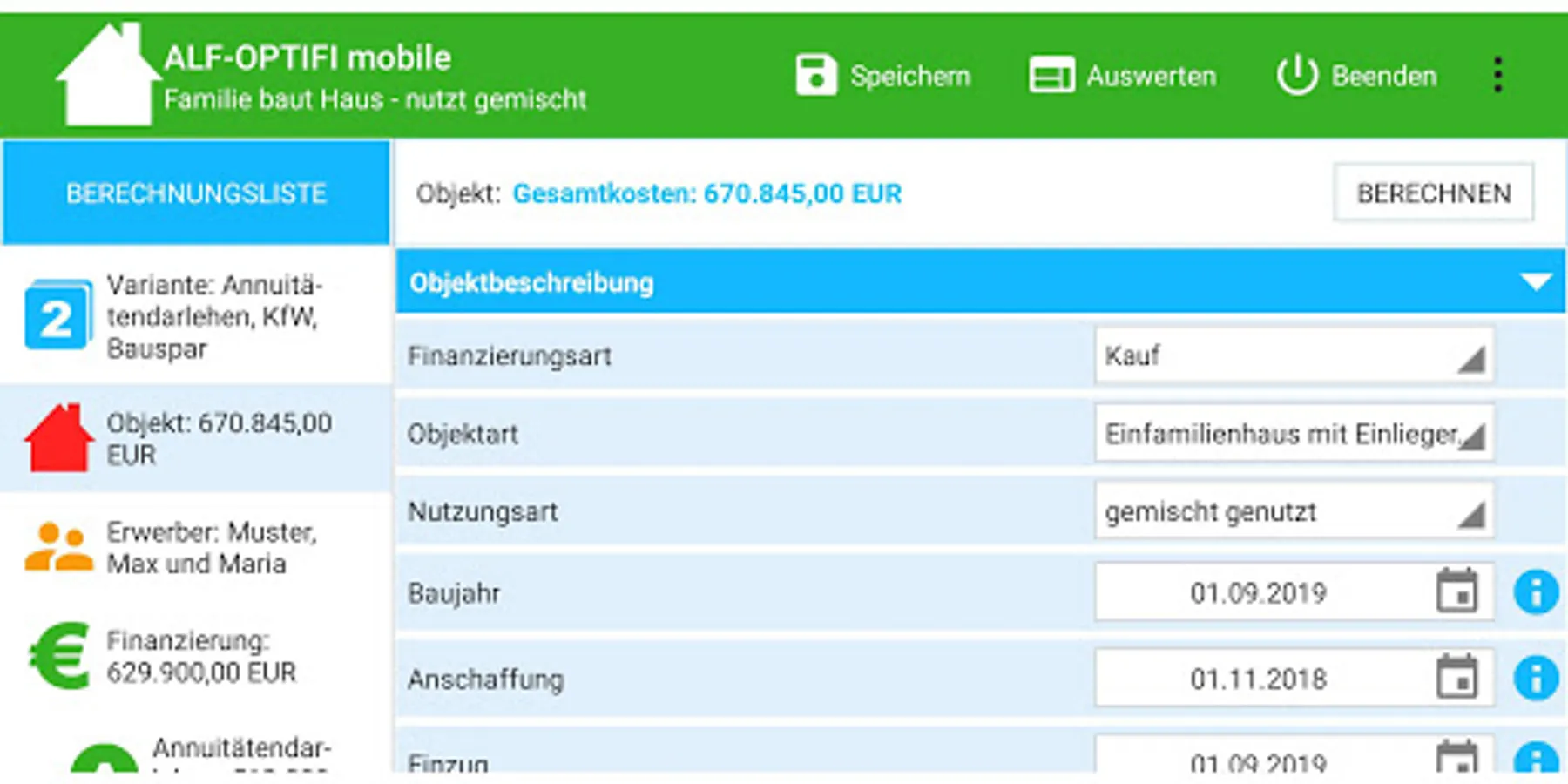Click the Auswerten report icon
The height and width of the screenshot is (784, 1568).
[x=1051, y=75]
